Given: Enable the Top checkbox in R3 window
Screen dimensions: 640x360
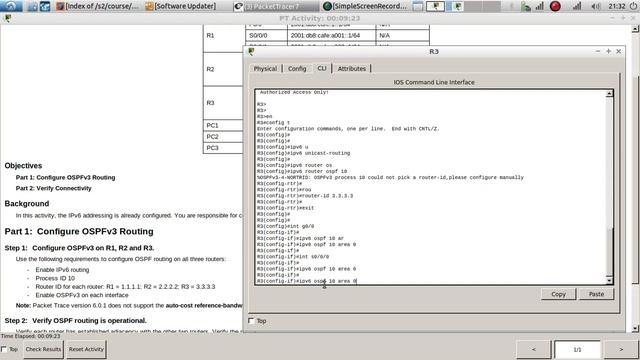Looking at the screenshot, I should point(251,321).
